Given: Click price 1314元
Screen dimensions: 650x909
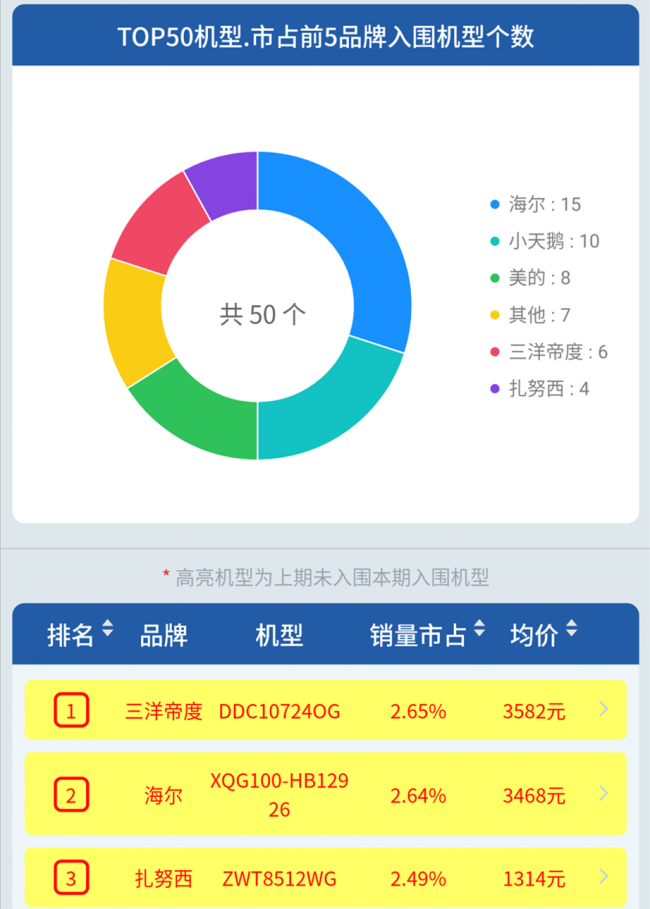Looking at the screenshot, I should pyautogui.click(x=534, y=879).
